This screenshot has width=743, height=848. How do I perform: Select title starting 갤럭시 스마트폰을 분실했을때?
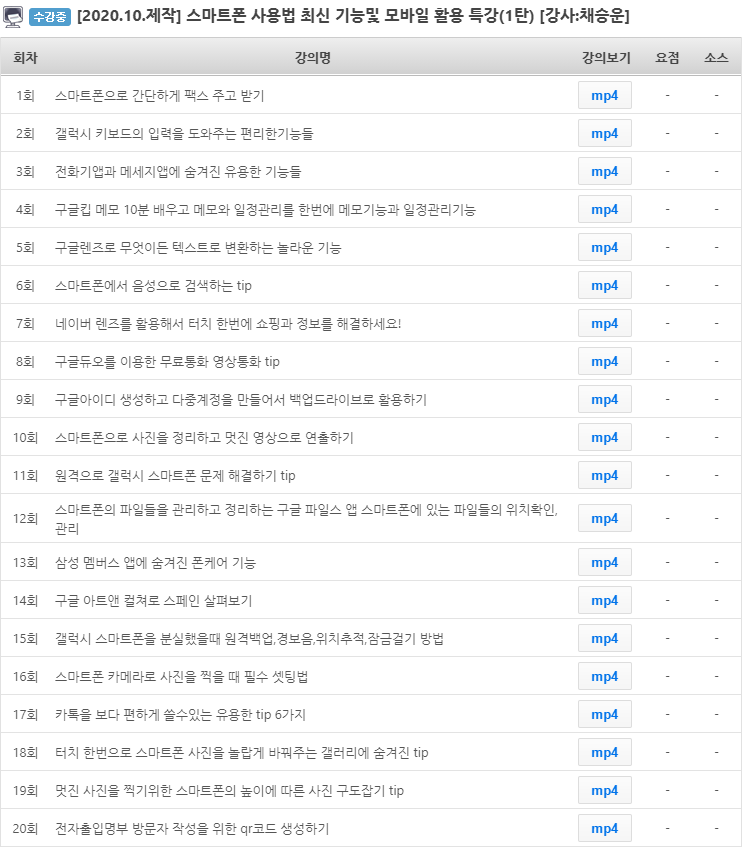click(x=249, y=639)
